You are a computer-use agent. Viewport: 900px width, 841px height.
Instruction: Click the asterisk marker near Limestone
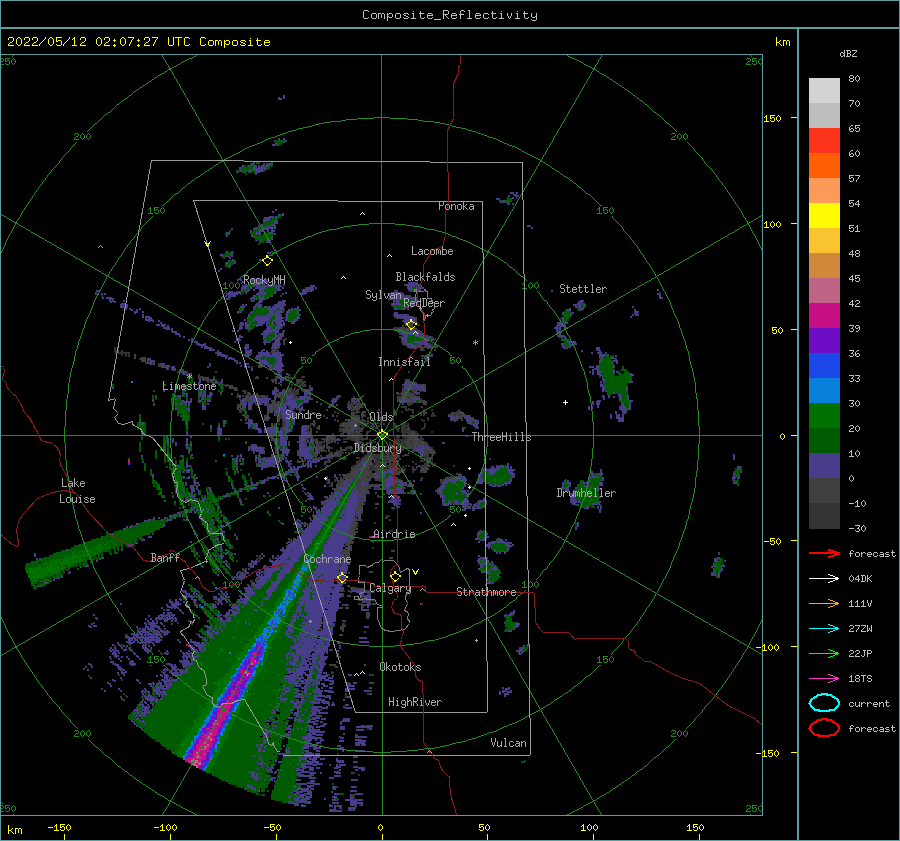click(x=189, y=376)
